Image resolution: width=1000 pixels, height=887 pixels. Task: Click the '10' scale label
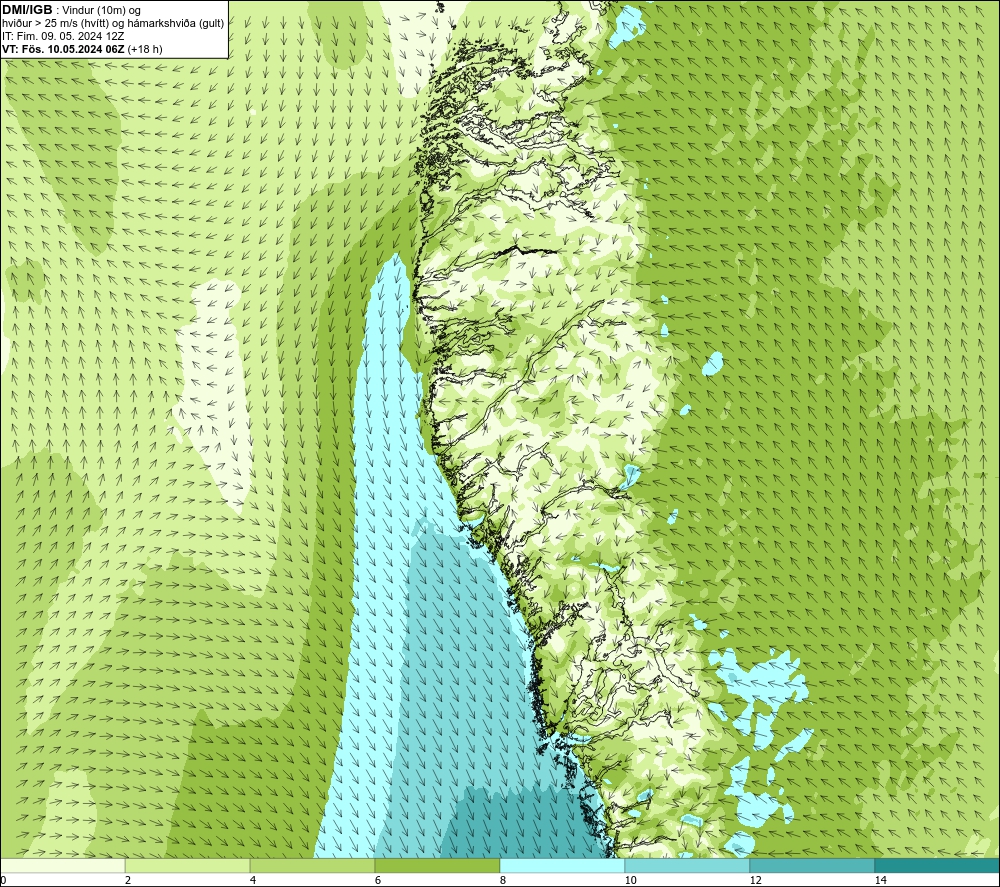click(631, 880)
